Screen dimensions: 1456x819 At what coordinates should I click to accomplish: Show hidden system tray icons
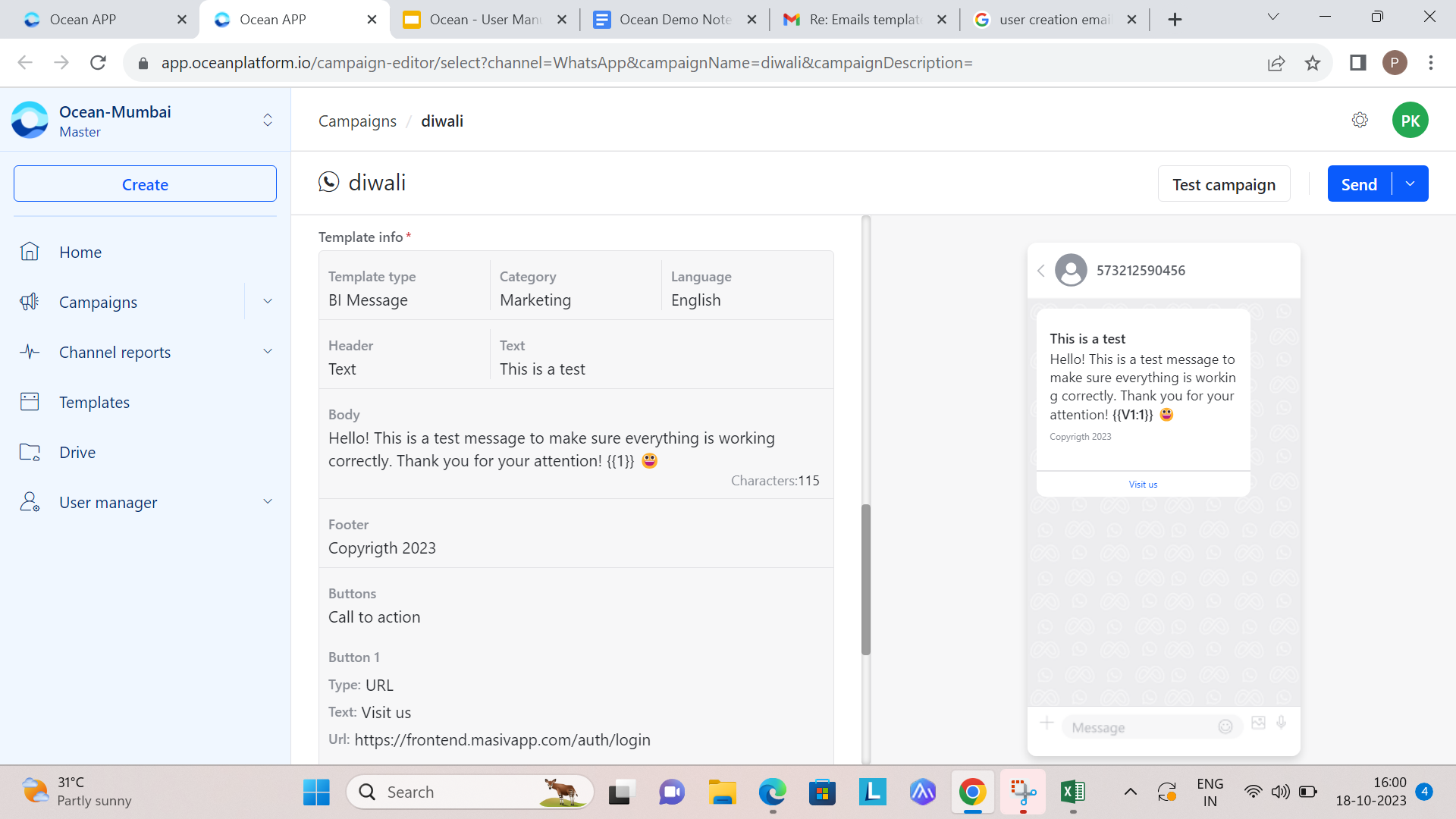(1130, 792)
